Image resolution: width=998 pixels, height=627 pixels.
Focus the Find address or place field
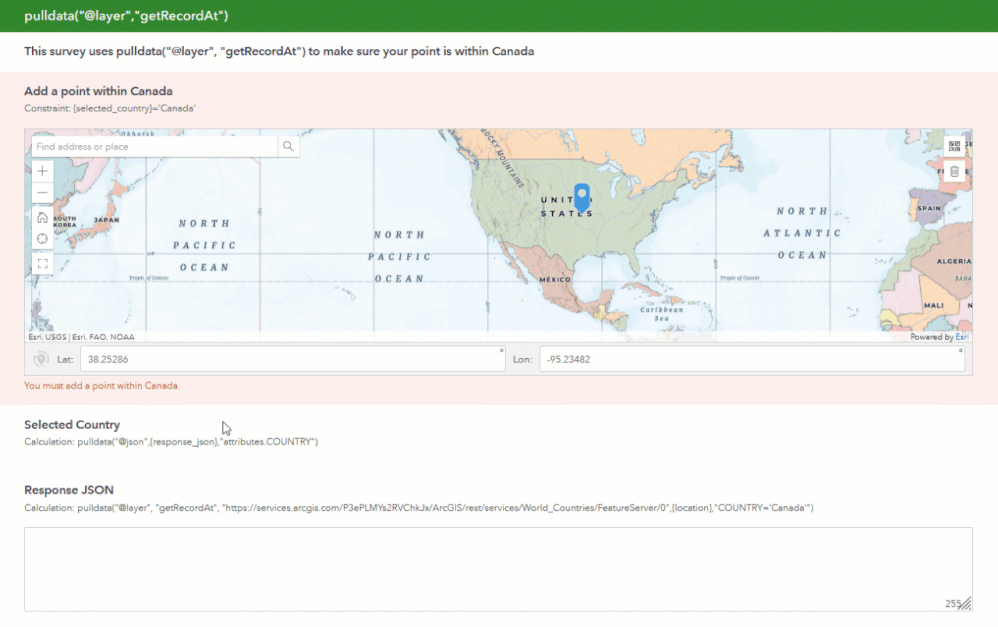[155, 146]
